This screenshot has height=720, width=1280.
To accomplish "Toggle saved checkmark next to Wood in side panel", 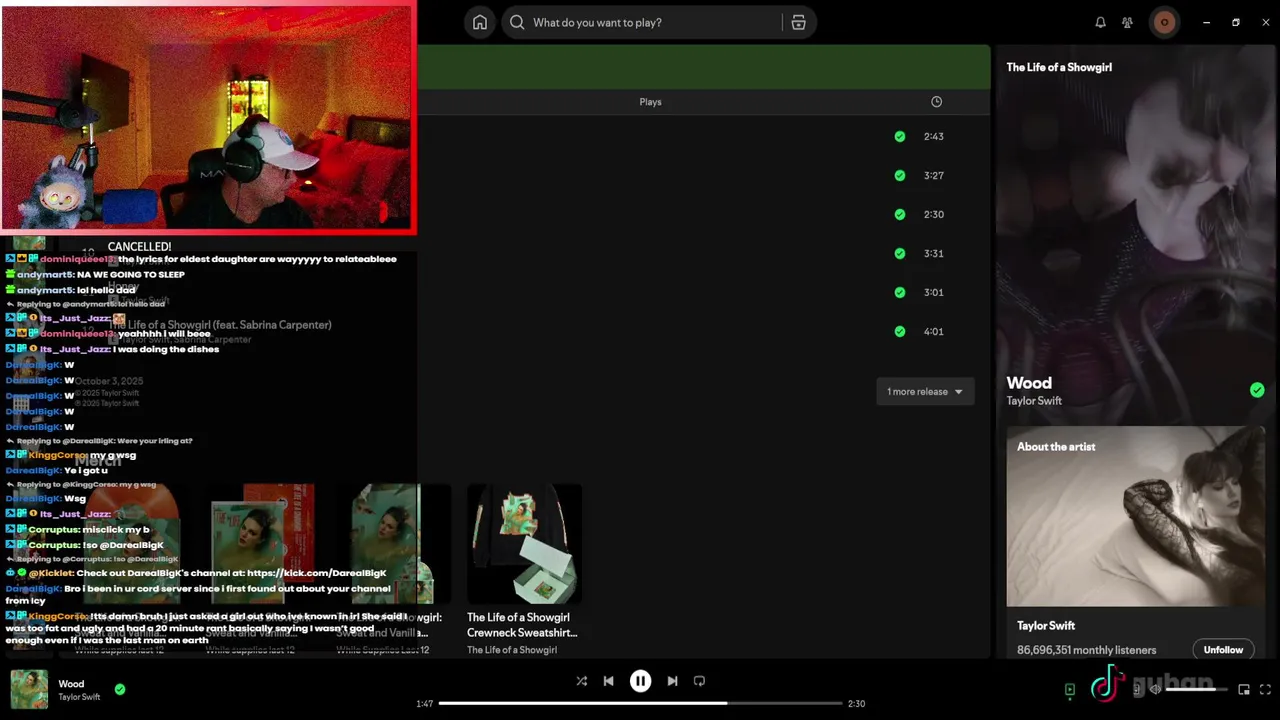I will tap(1257, 390).
